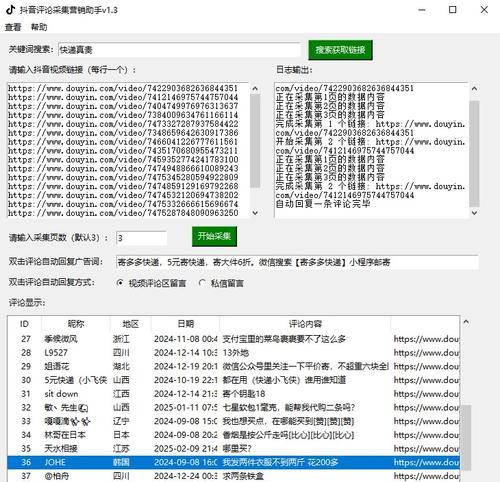The height and width of the screenshot is (482, 500).
Task: Click the 昵称 column header
Action: [76, 324]
